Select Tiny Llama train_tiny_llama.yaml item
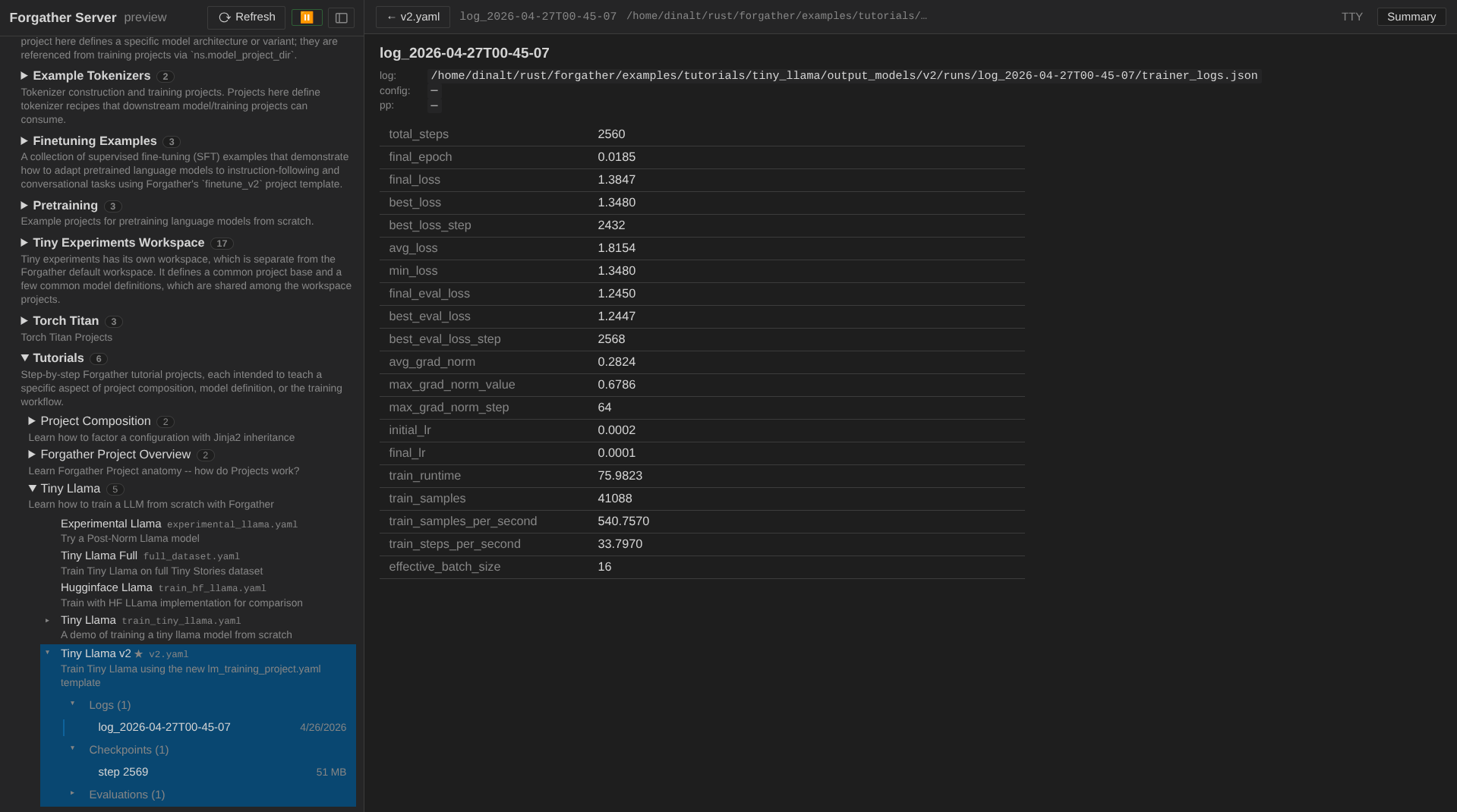 (x=88, y=620)
